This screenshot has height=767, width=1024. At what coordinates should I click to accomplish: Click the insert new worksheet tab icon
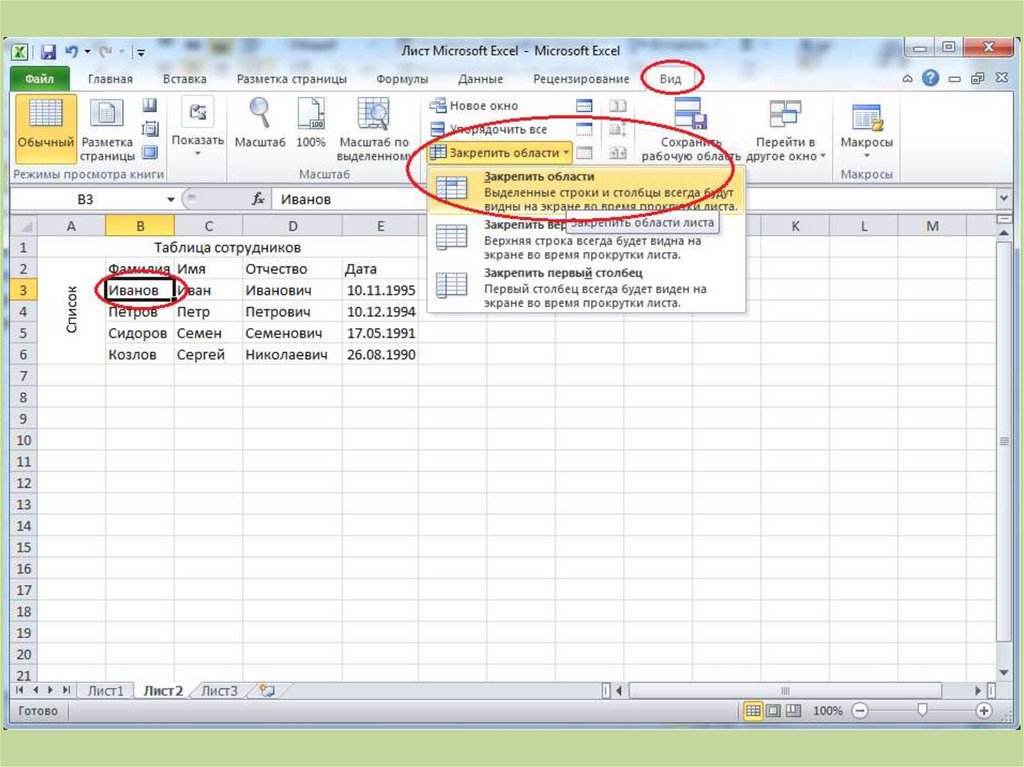[267, 690]
